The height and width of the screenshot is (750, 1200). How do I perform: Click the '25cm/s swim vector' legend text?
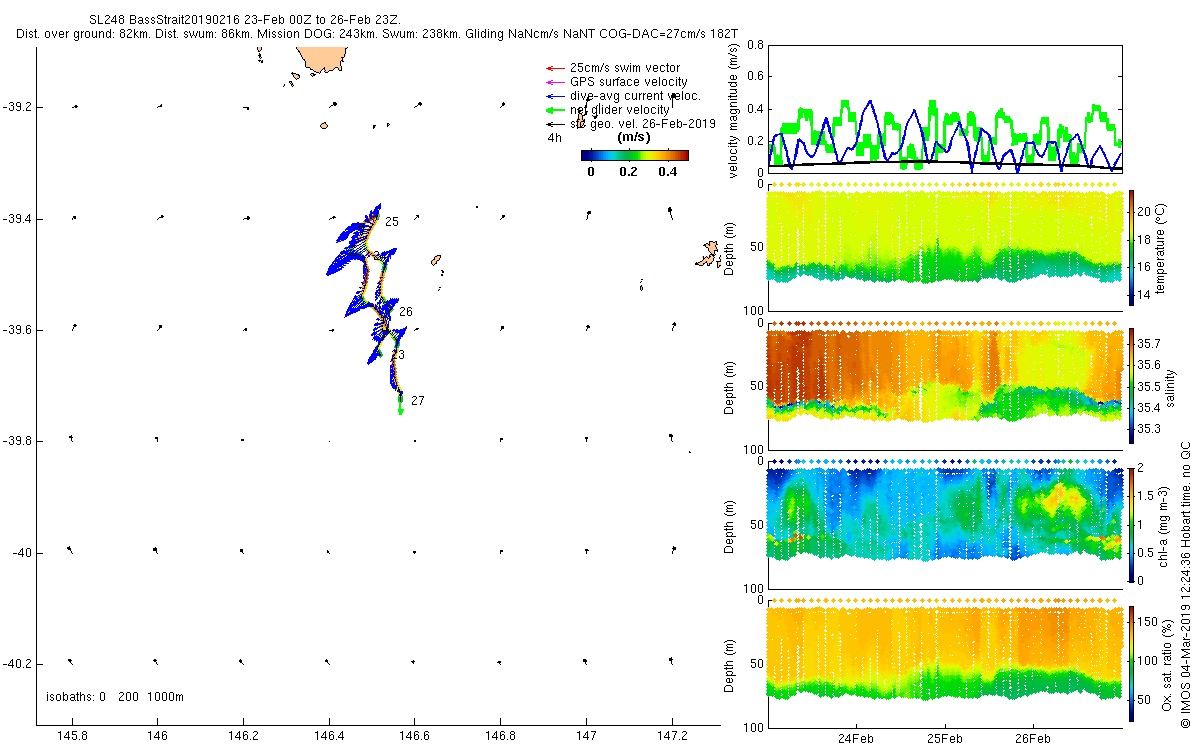tap(626, 68)
